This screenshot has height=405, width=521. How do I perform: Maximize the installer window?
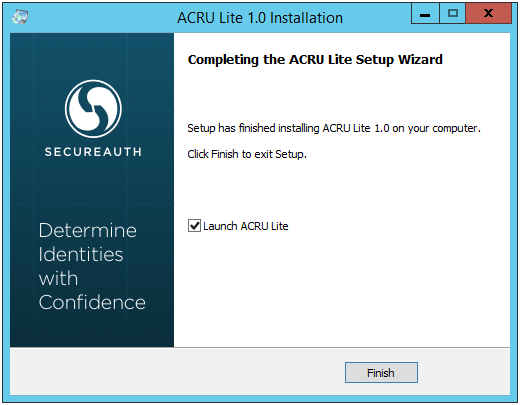[x=452, y=14]
